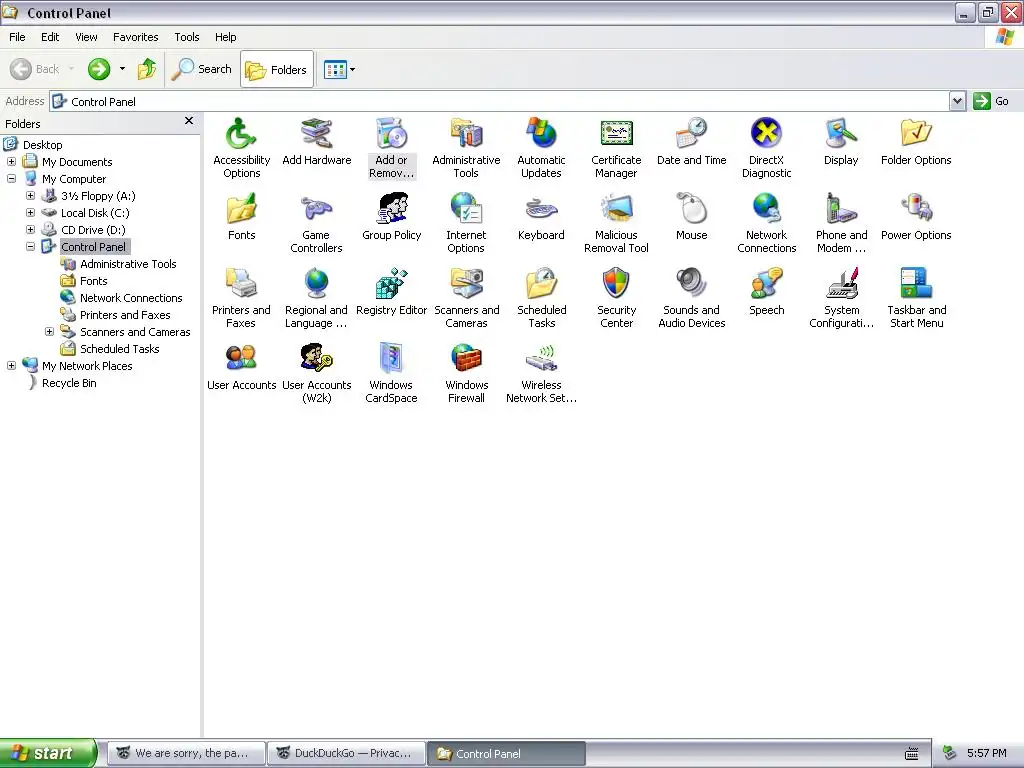This screenshot has height=768, width=1024.
Task: Open the Help menu
Action: pyautogui.click(x=225, y=37)
